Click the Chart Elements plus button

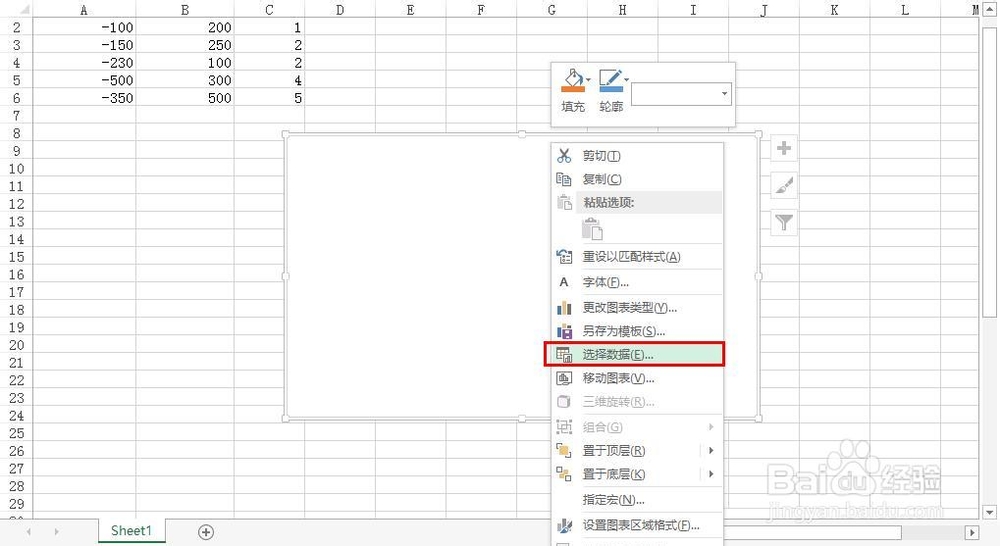coord(784,149)
